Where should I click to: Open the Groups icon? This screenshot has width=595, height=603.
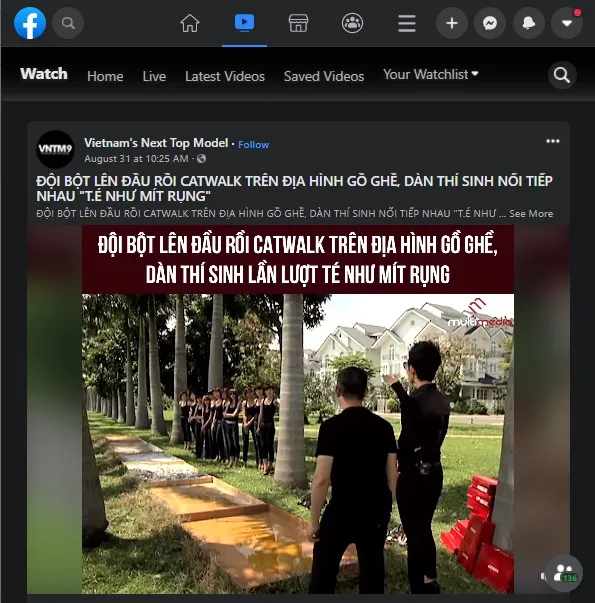coord(352,23)
